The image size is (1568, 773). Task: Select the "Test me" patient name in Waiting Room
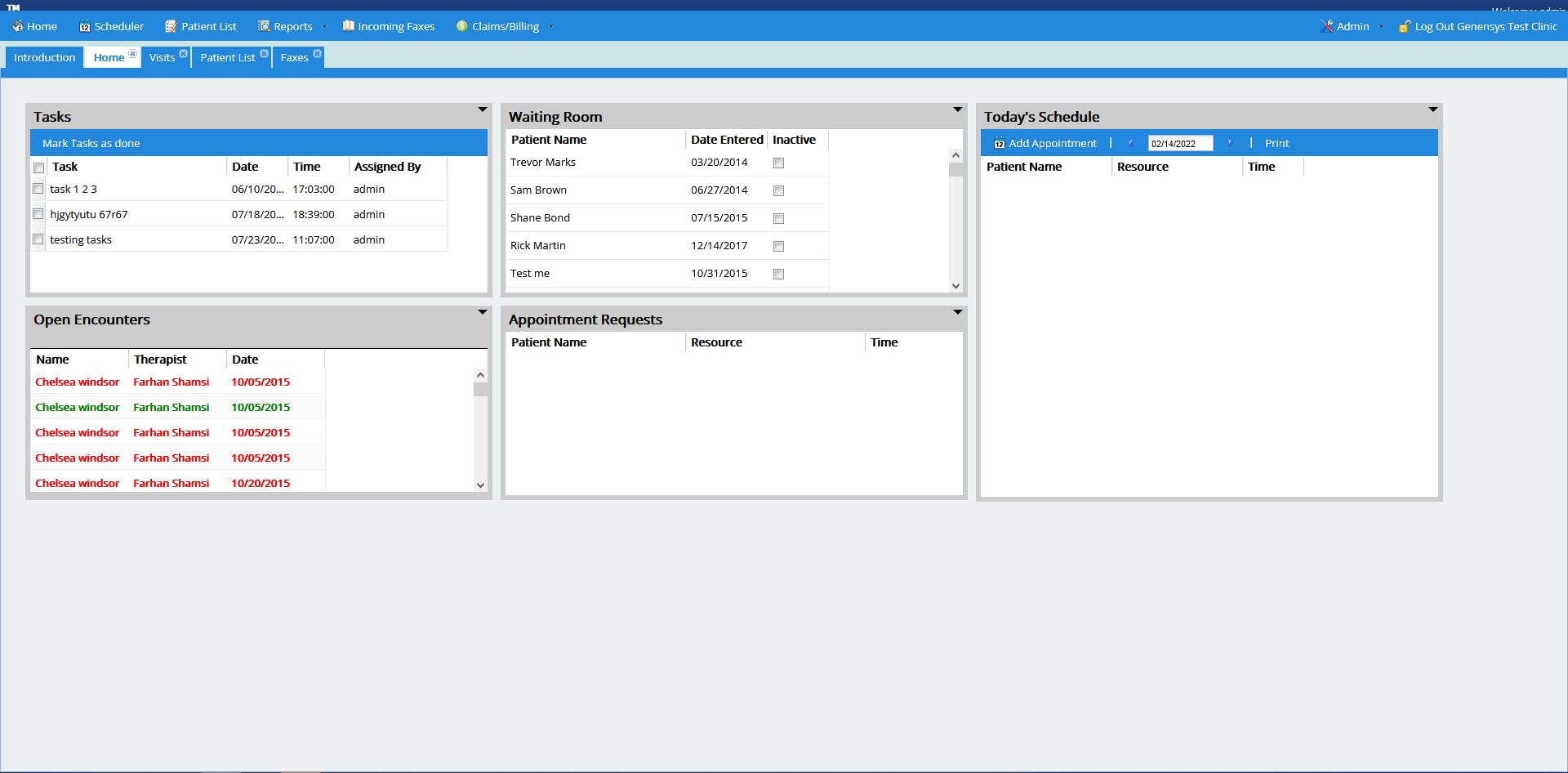point(530,273)
